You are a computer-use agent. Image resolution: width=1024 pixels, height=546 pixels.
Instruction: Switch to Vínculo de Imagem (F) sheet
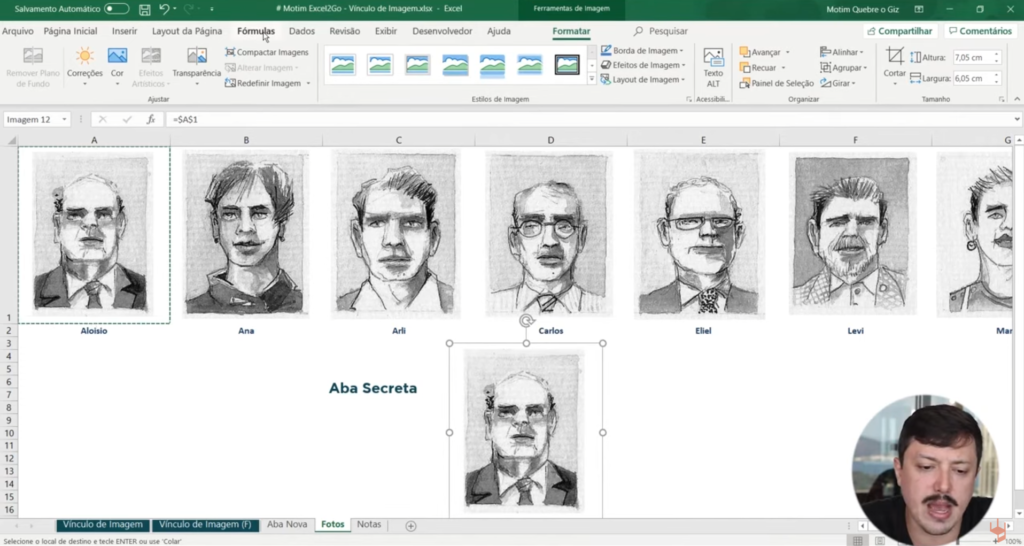[205, 524]
